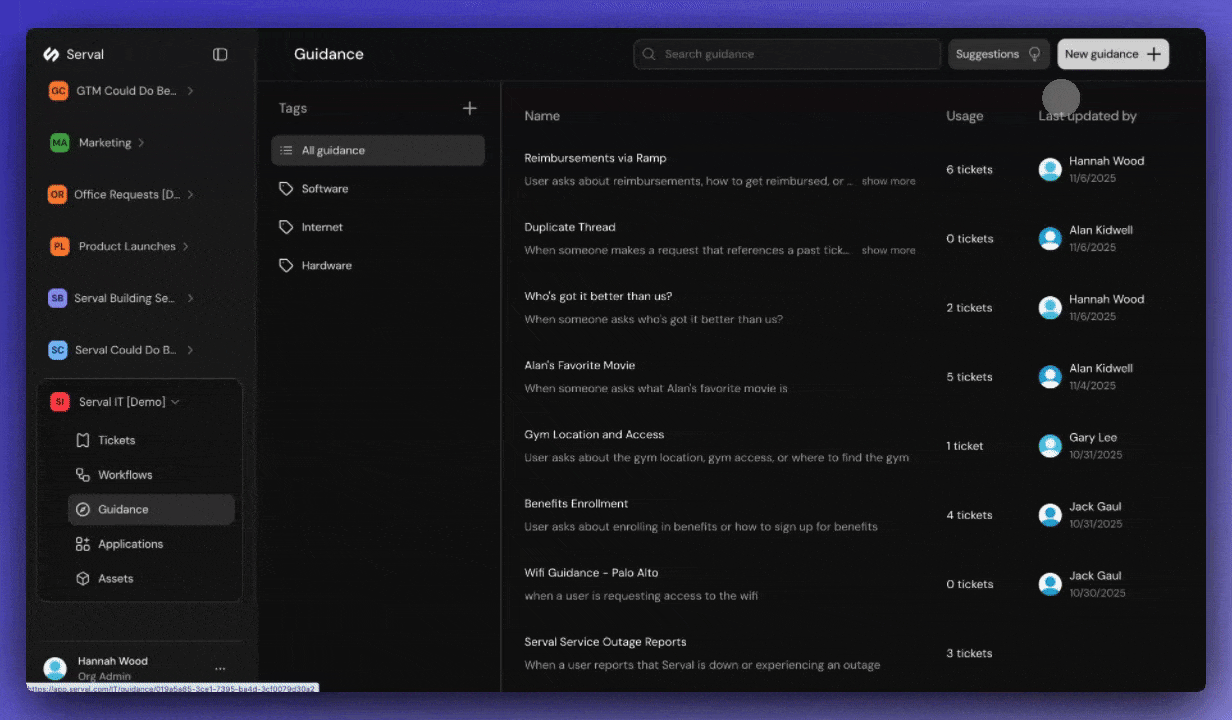Filter guidance by Hardware tag

[x=378, y=265]
